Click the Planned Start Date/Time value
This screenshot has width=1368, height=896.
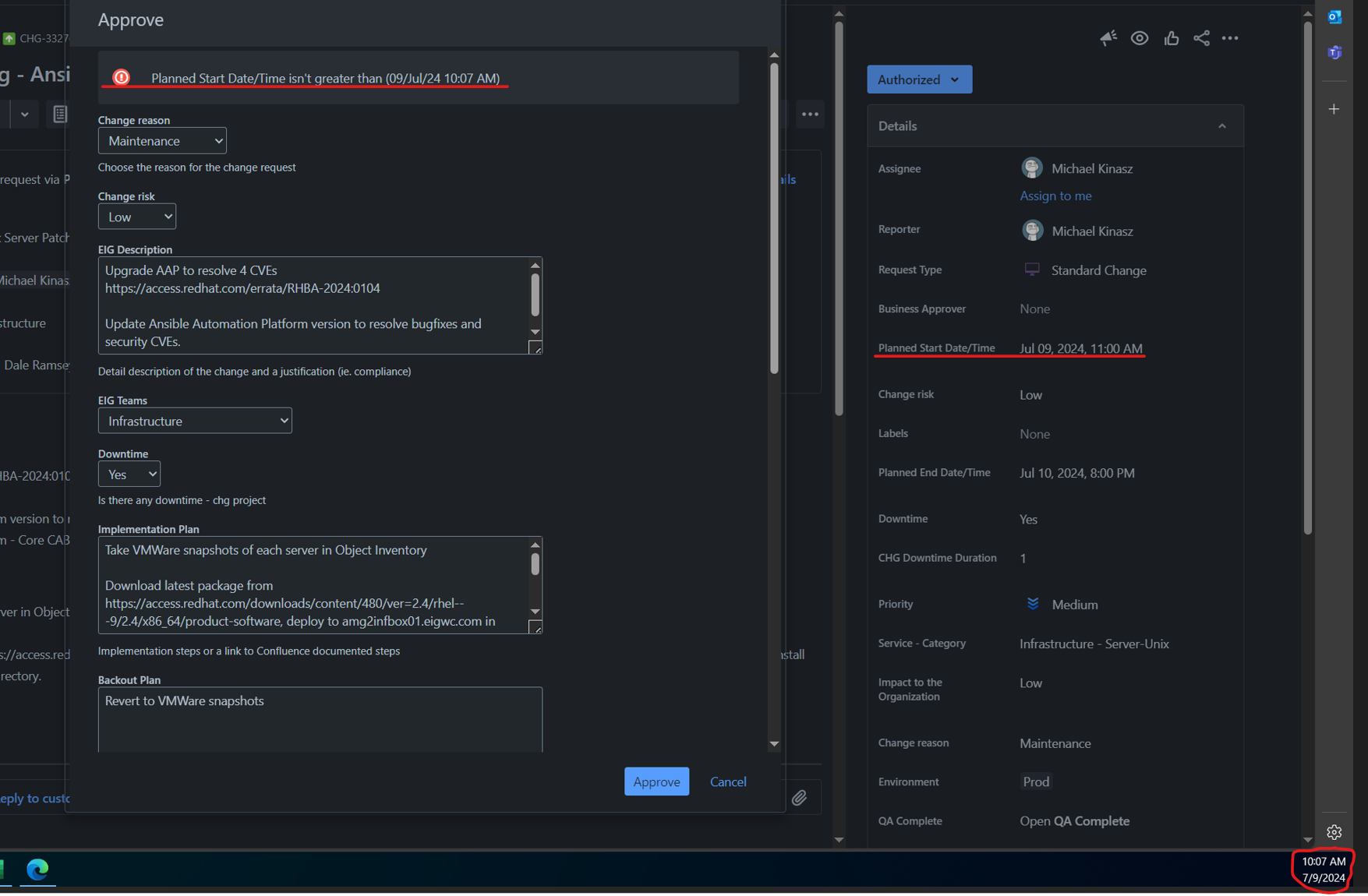click(1081, 348)
